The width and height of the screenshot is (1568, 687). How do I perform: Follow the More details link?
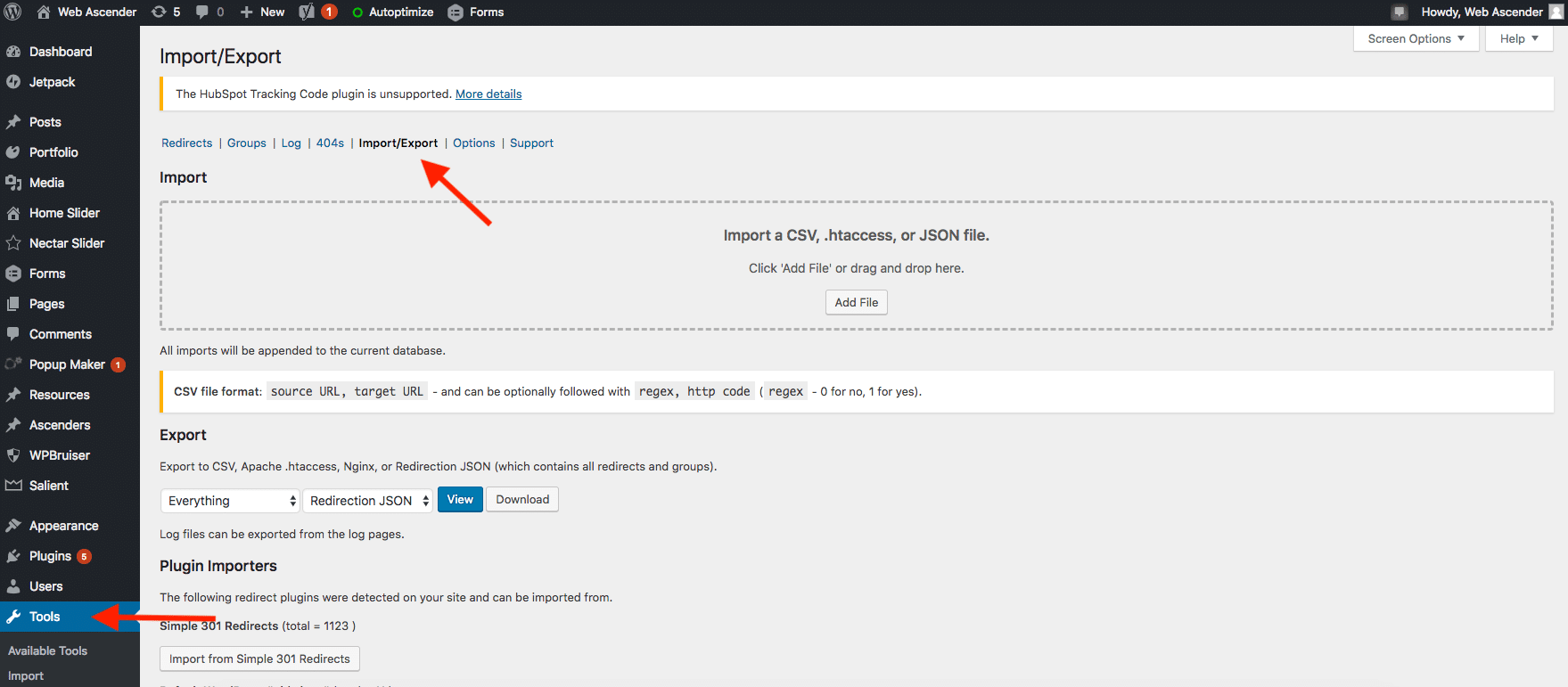488,94
